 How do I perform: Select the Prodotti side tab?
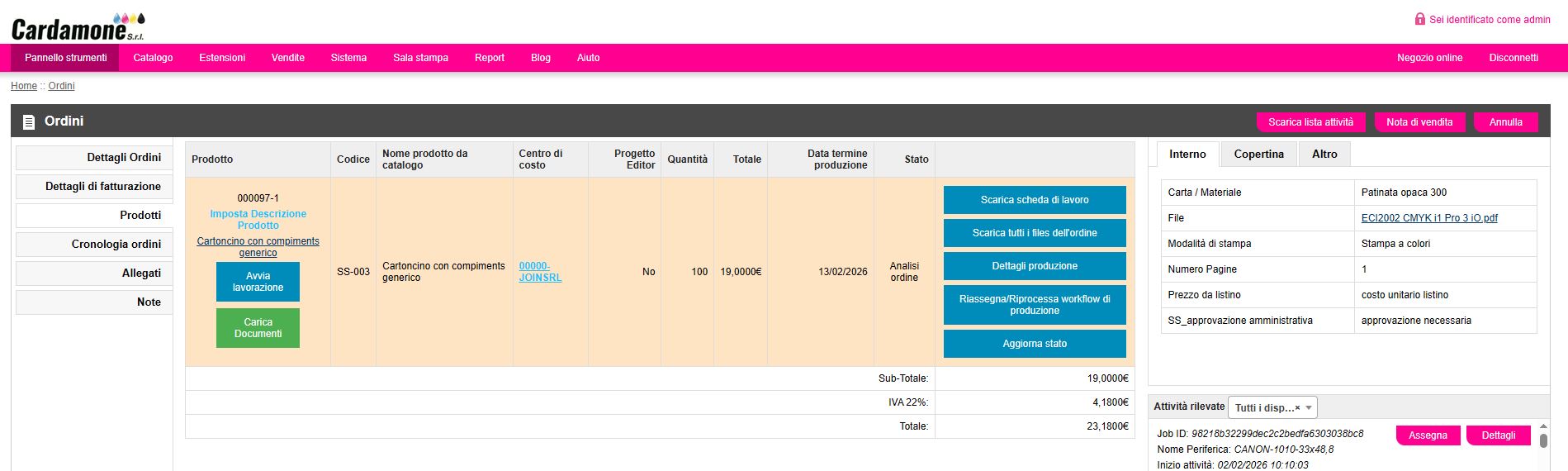pyautogui.click(x=94, y=216)
